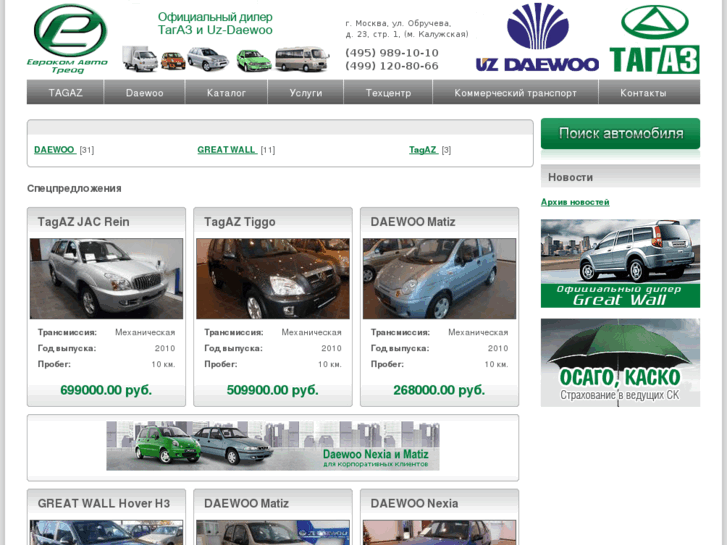Click phone number (499) 120-80-66
This screenshot has height=545, width=727.
(392, 66)
